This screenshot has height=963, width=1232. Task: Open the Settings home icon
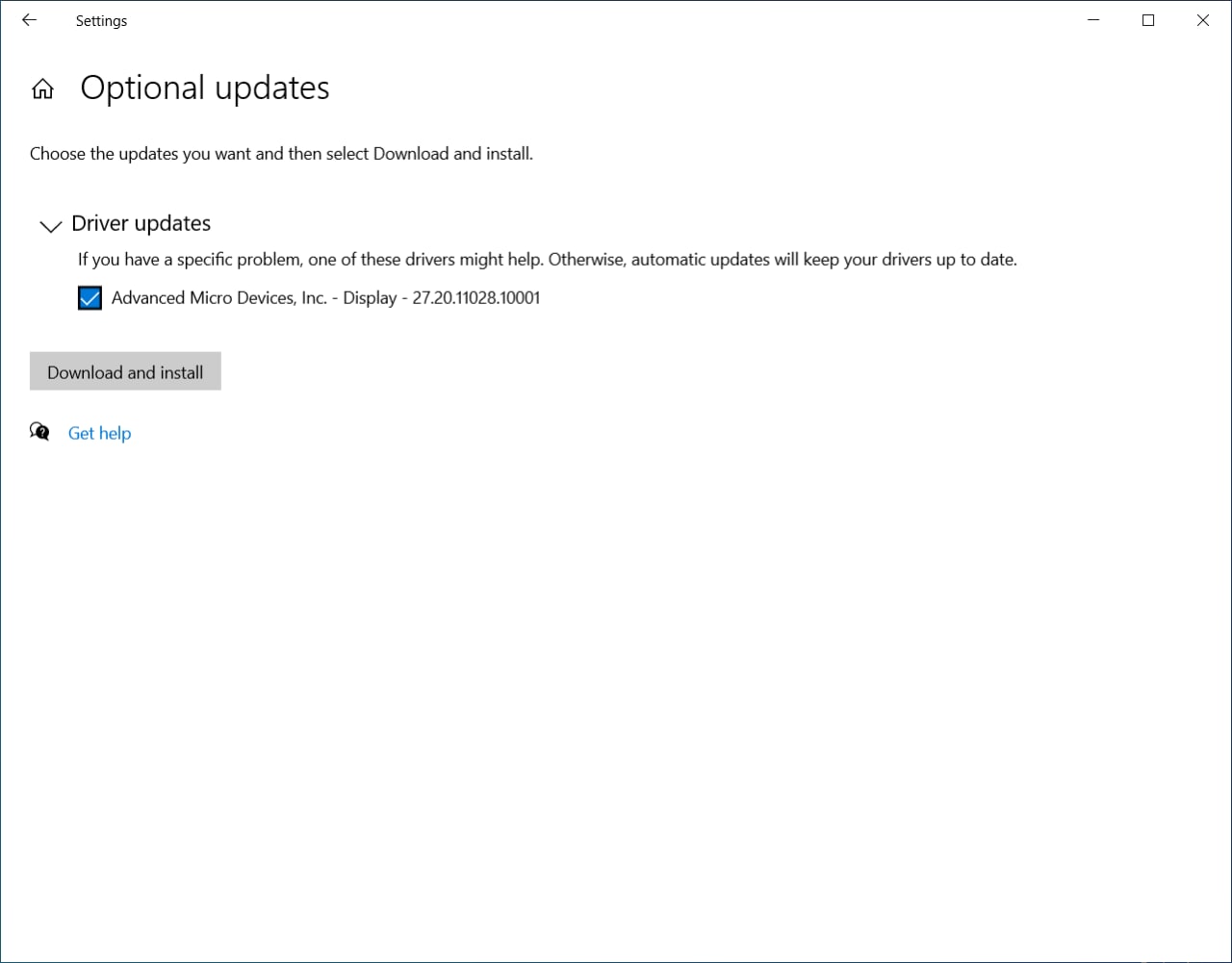(x=42, y=89)
